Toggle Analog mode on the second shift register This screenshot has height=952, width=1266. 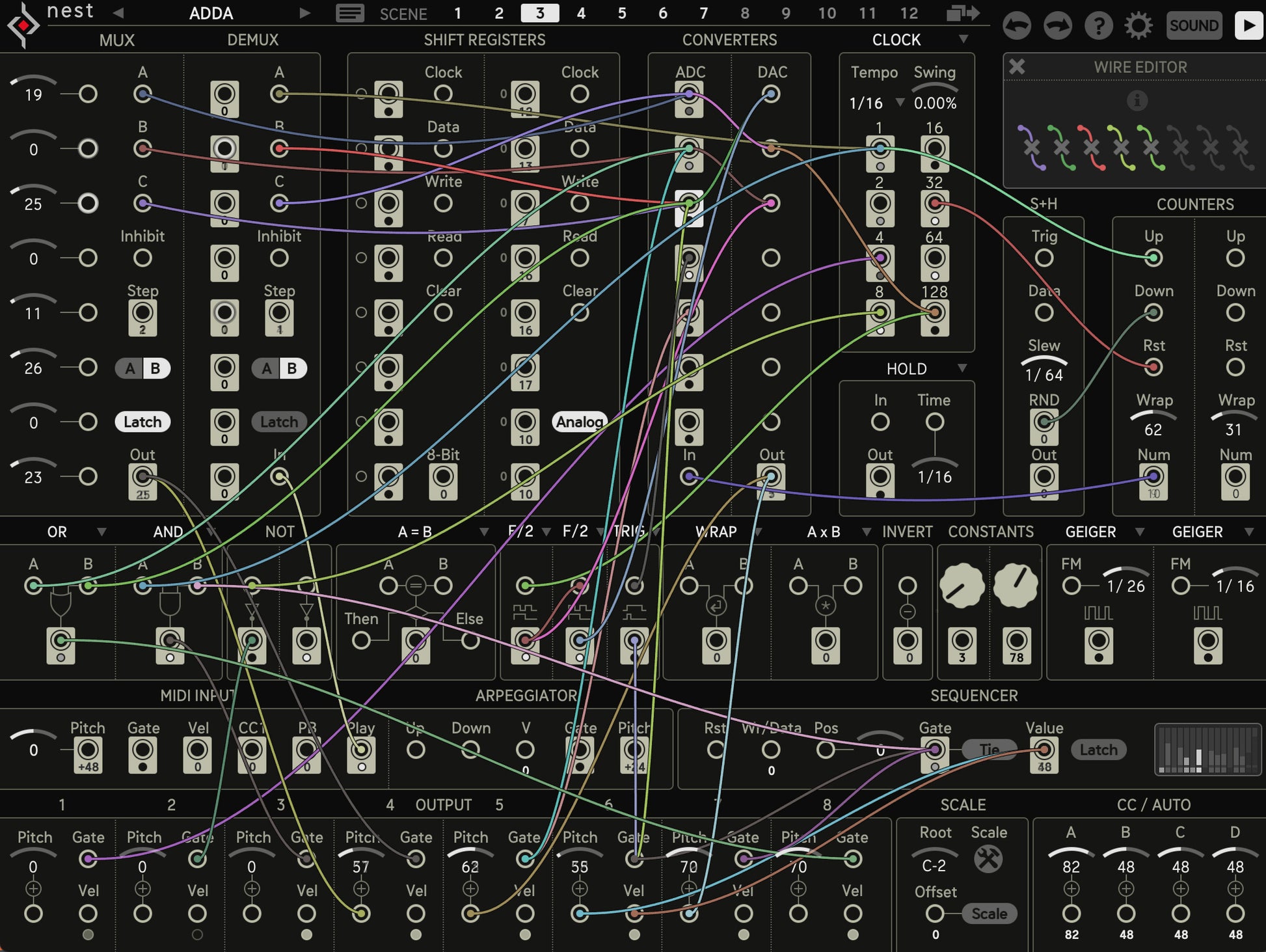[579, 422]
